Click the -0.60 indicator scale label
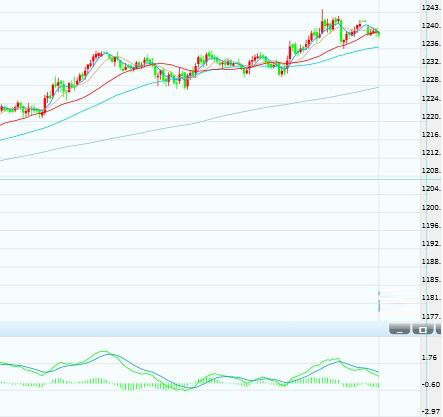 (432, 384)
